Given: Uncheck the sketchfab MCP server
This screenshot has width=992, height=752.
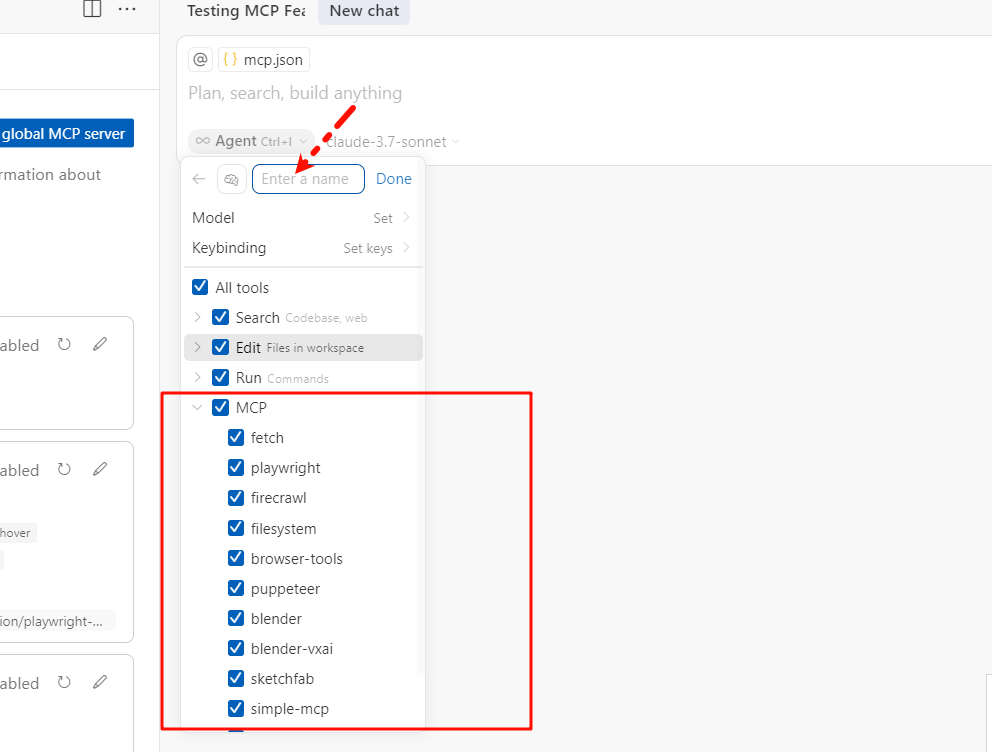Looking at the screenshot, I should [235, 678].
